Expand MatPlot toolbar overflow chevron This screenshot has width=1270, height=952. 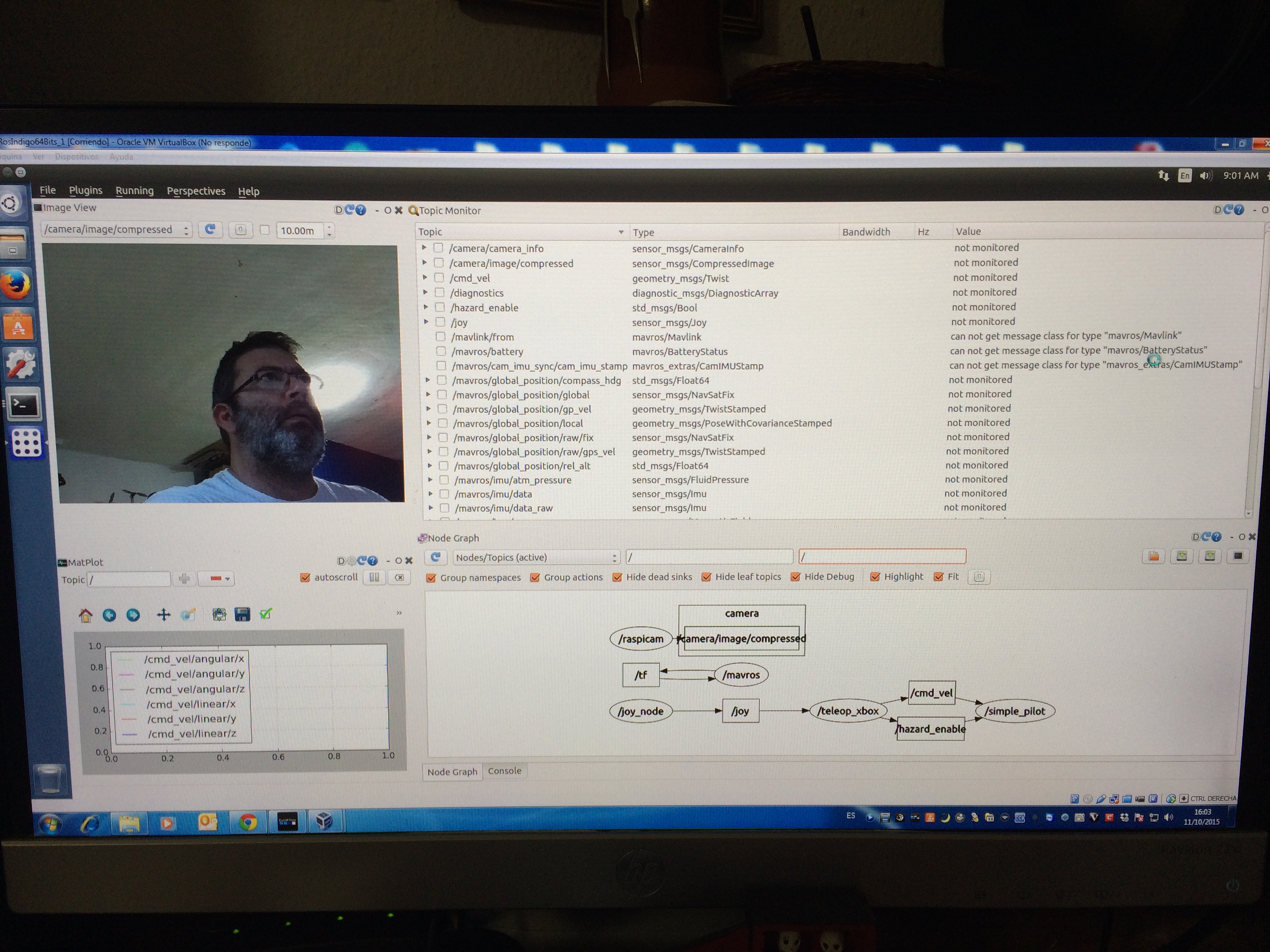click(x=399, y=613)
